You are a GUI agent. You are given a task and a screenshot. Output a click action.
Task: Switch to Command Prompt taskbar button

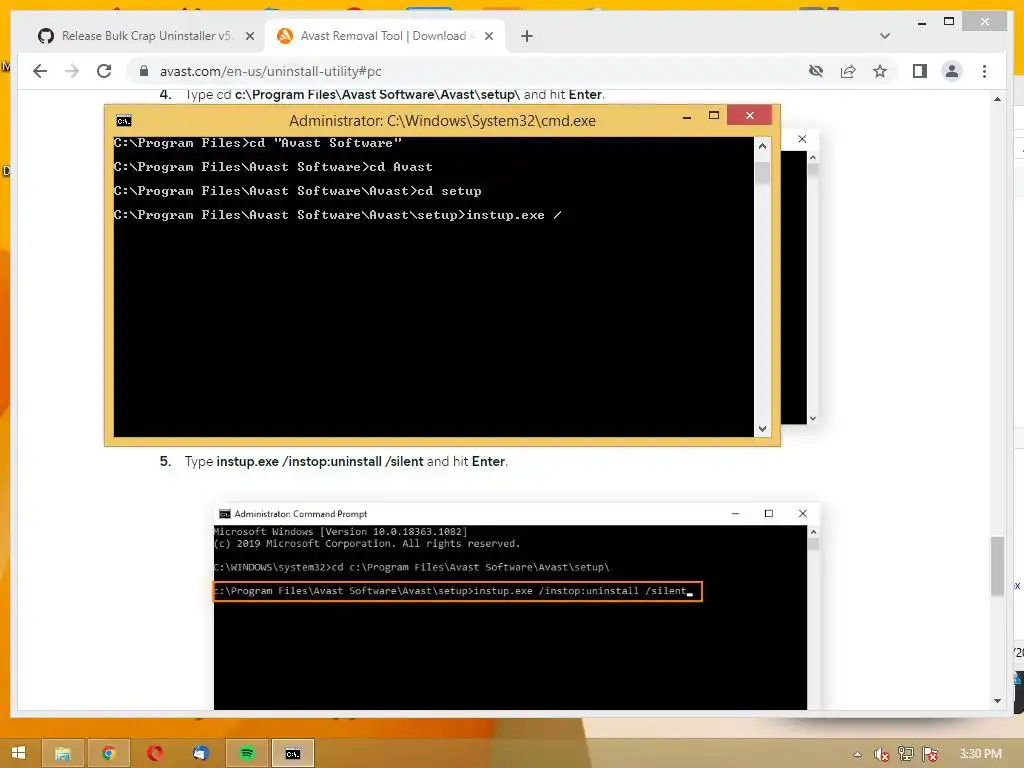coord(293,754)
